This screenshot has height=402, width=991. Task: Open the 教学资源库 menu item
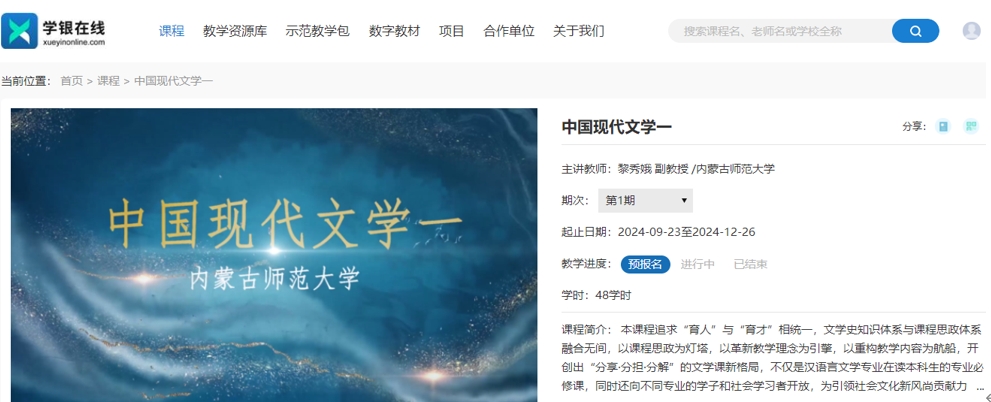coord(235,31)
